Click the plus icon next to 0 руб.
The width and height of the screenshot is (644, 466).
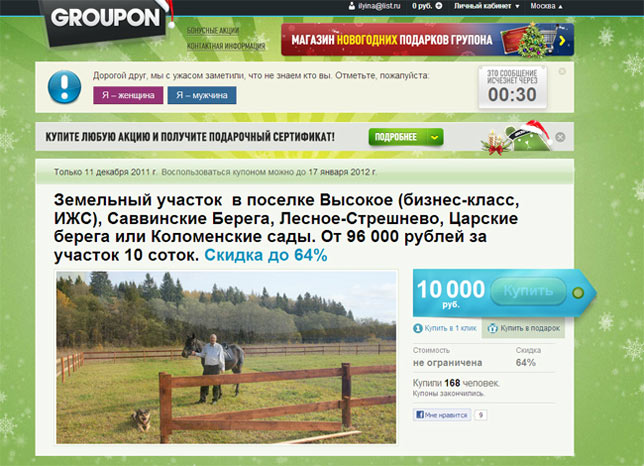point(439,6)
